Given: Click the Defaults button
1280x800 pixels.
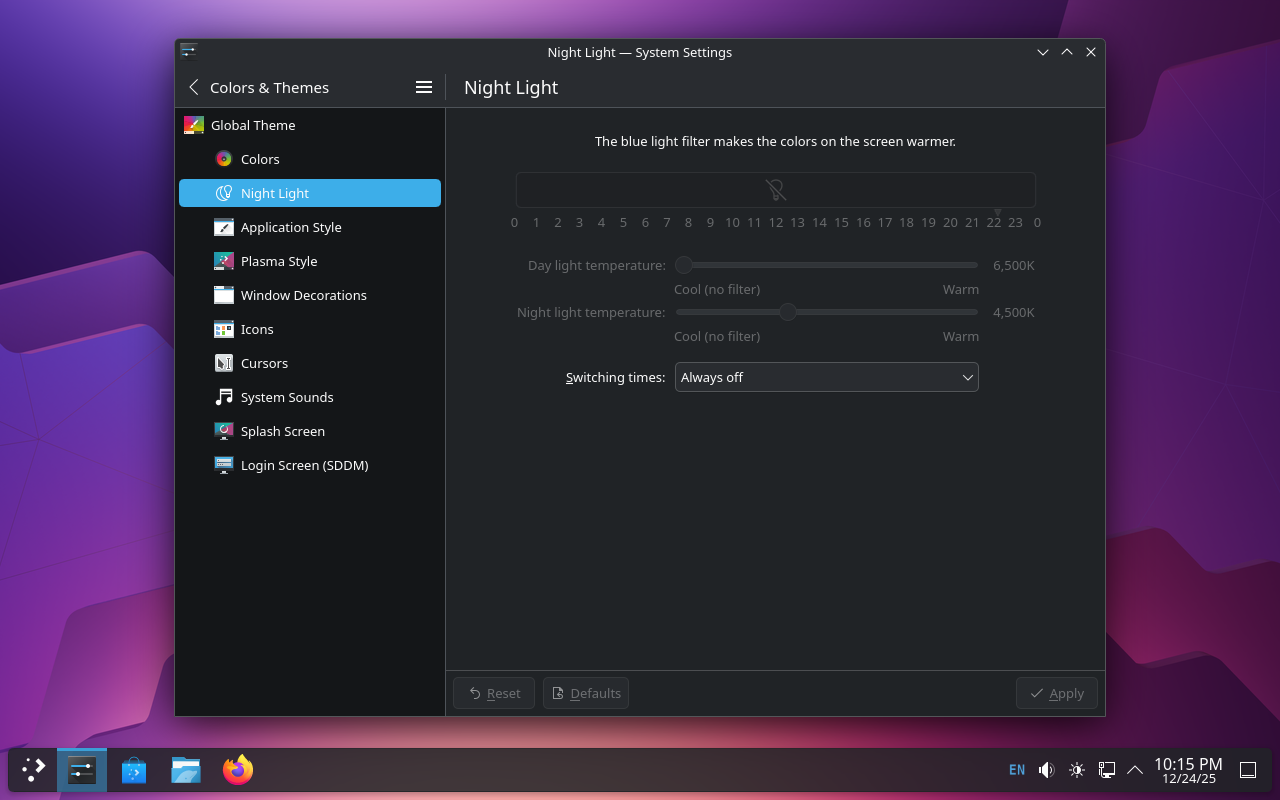Looking at the screenshot, I should point(586,693).
